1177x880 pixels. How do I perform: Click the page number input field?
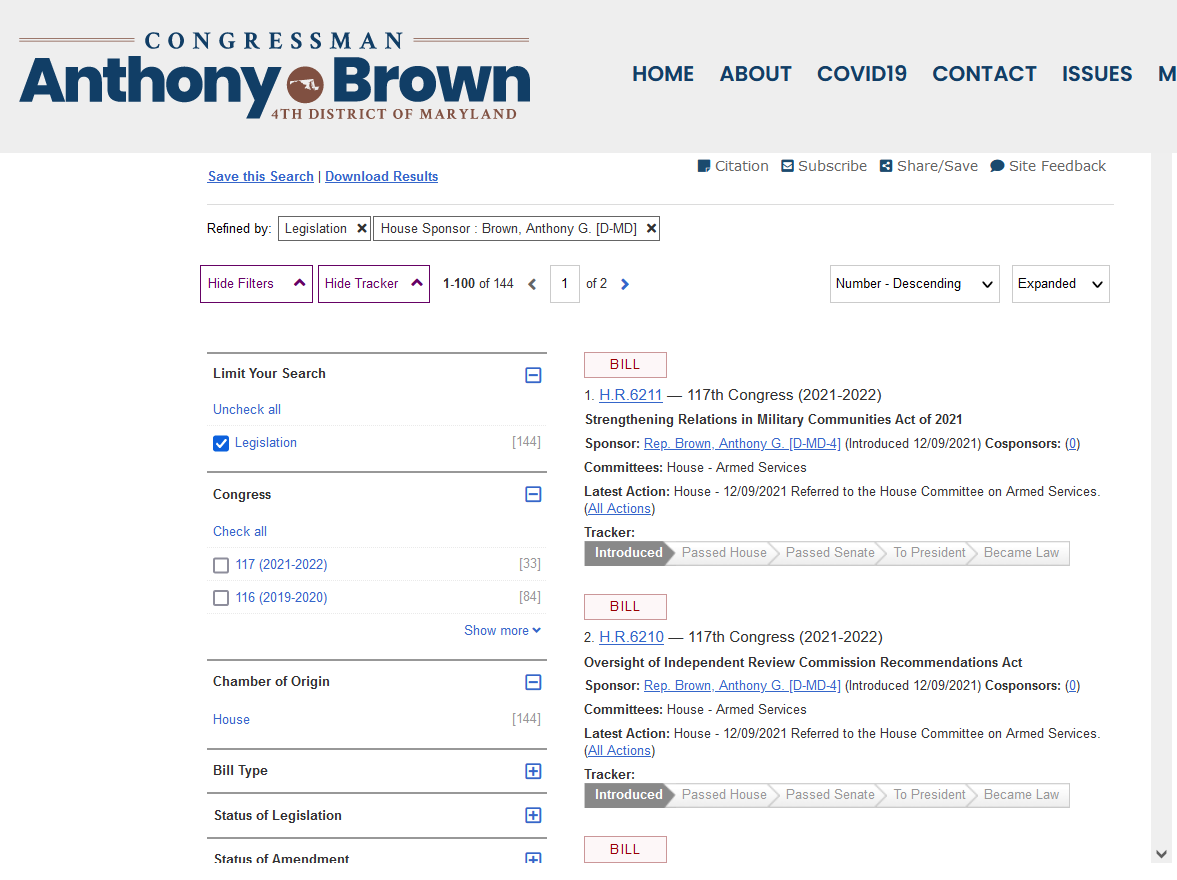tap(564, 284)
